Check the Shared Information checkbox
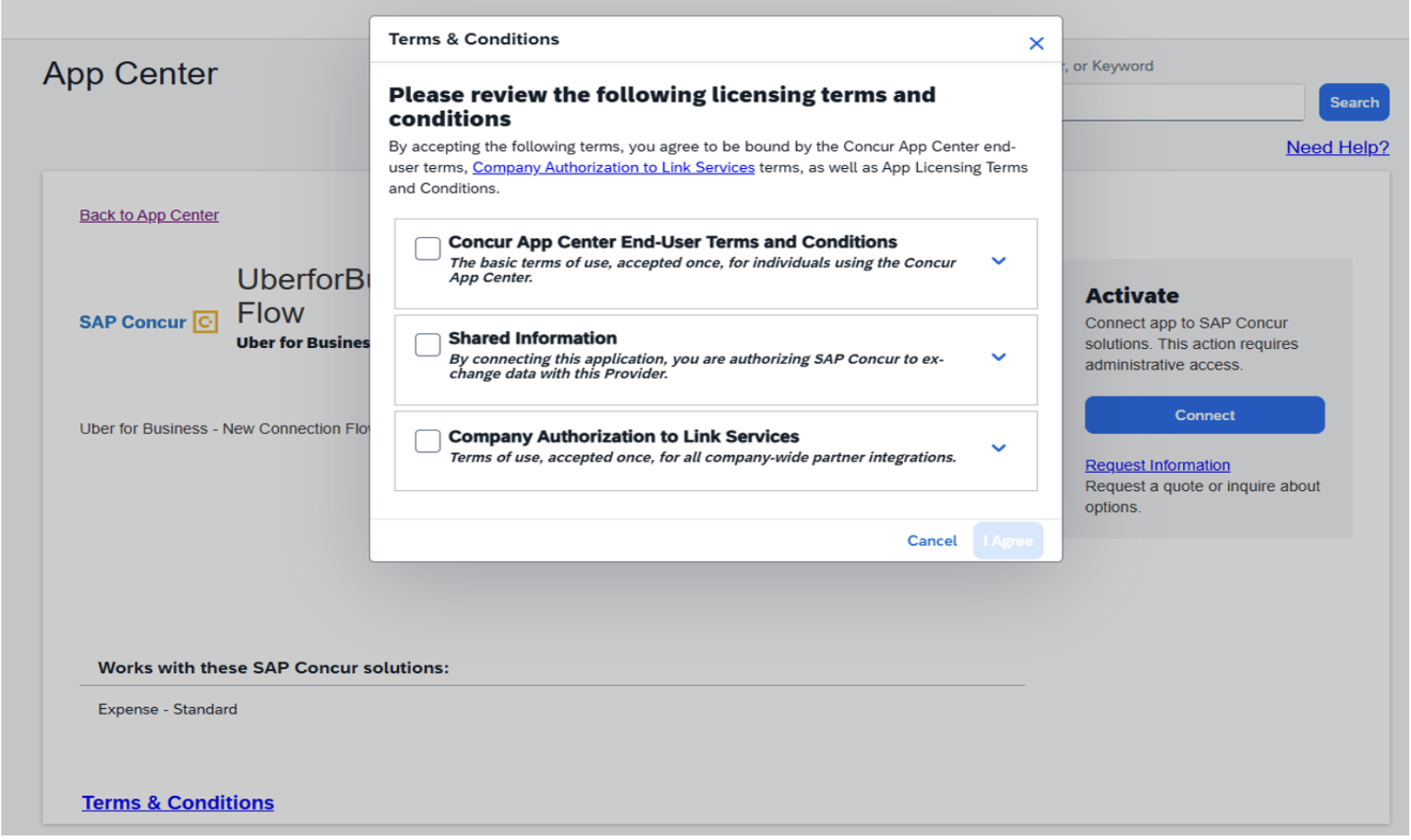 tap(428, 344)
